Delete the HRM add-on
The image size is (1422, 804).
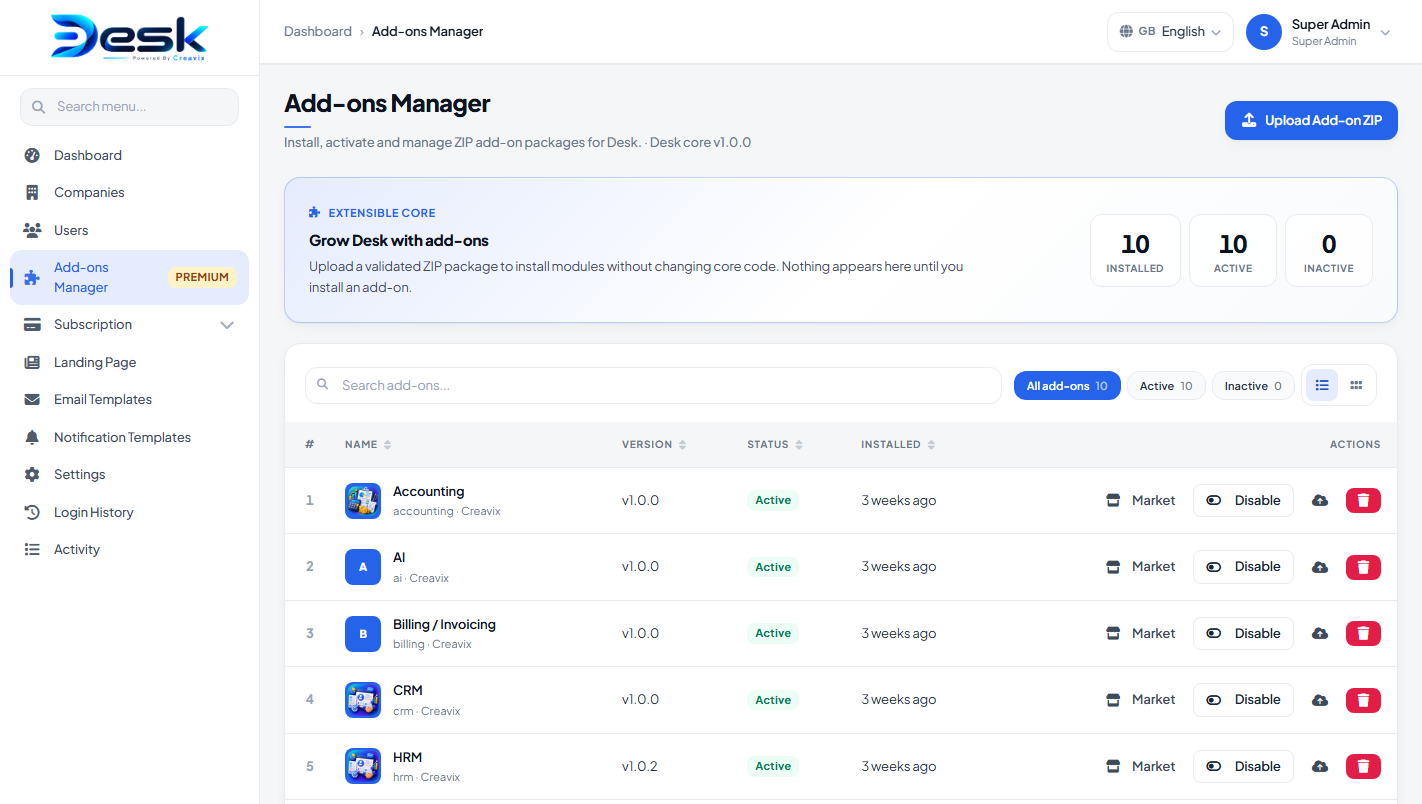click(1363, 766)
